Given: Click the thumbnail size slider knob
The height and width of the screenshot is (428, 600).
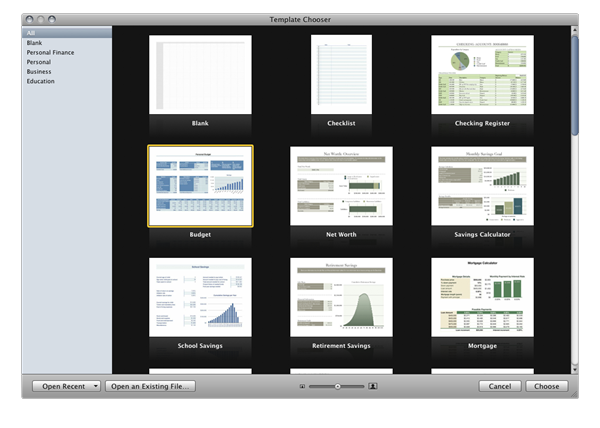Looking at the screenshot, I should [337, 385].
